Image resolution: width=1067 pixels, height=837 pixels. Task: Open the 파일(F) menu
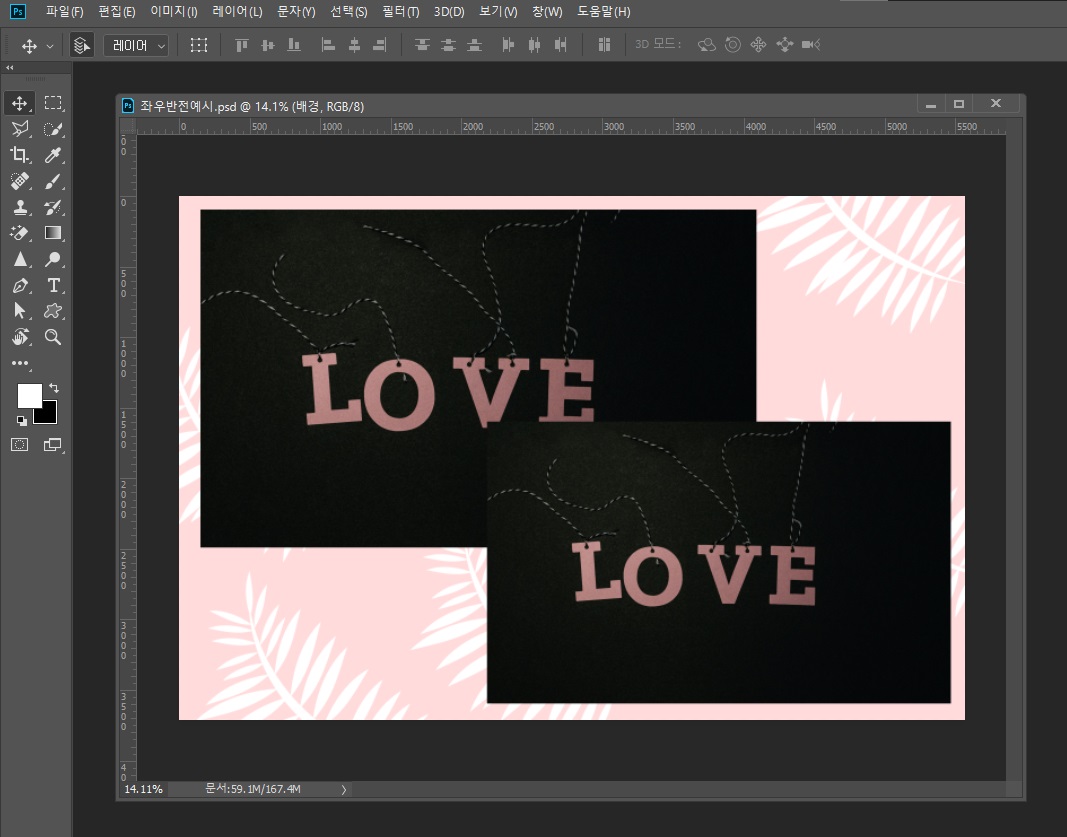pos(65,12)
